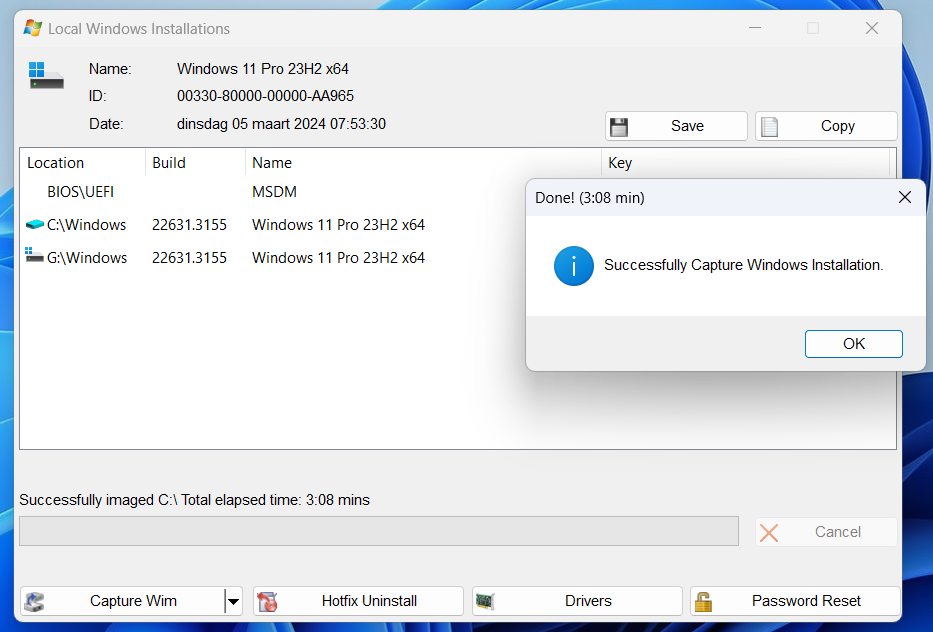Image resolution: width=933 pixels, height=632 pixels.
Task: Click the Copy button
Action: [x=826, y=126]
